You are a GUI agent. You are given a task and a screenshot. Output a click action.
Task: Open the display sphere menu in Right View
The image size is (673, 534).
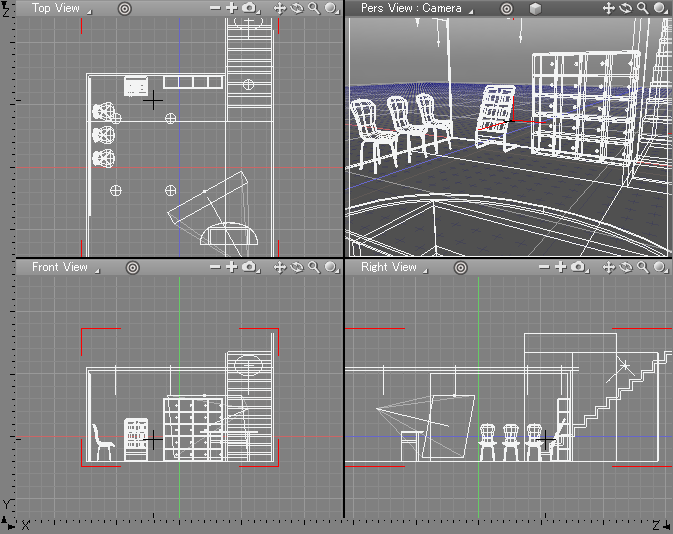pyautogui.click(x=660, y=267)
